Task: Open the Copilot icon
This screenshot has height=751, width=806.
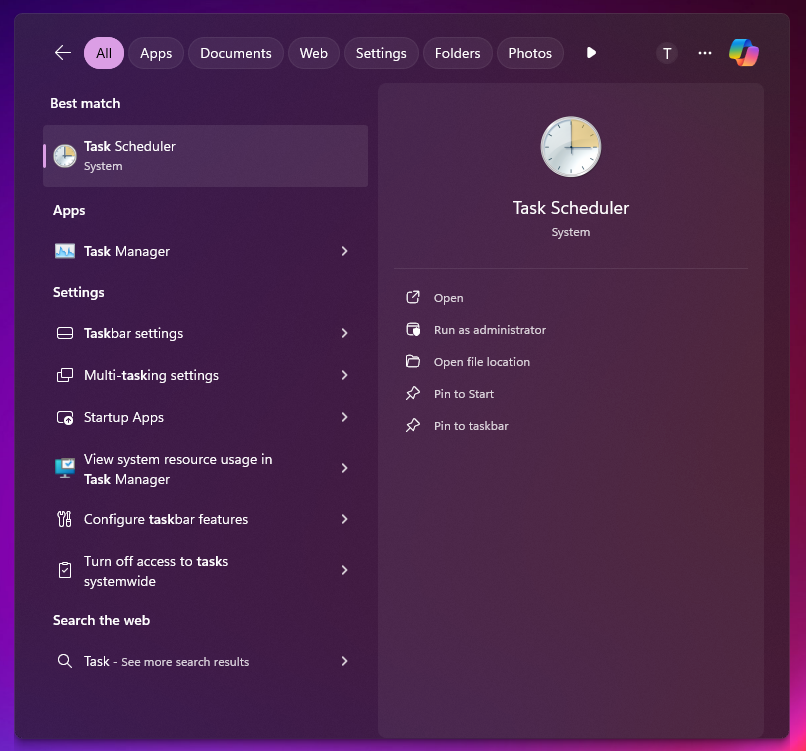Action: (743, 53)
